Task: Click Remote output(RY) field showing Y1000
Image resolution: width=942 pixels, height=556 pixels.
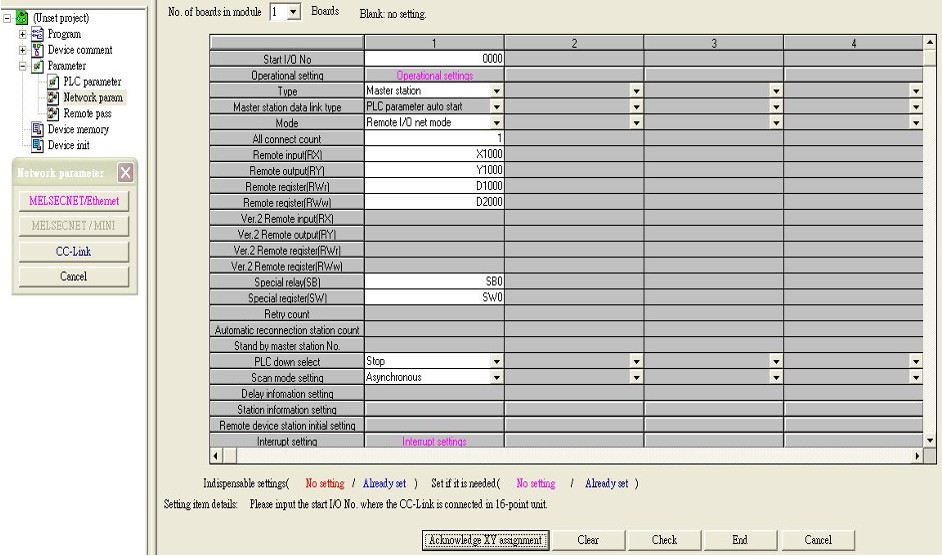Action: pos(434,170)
